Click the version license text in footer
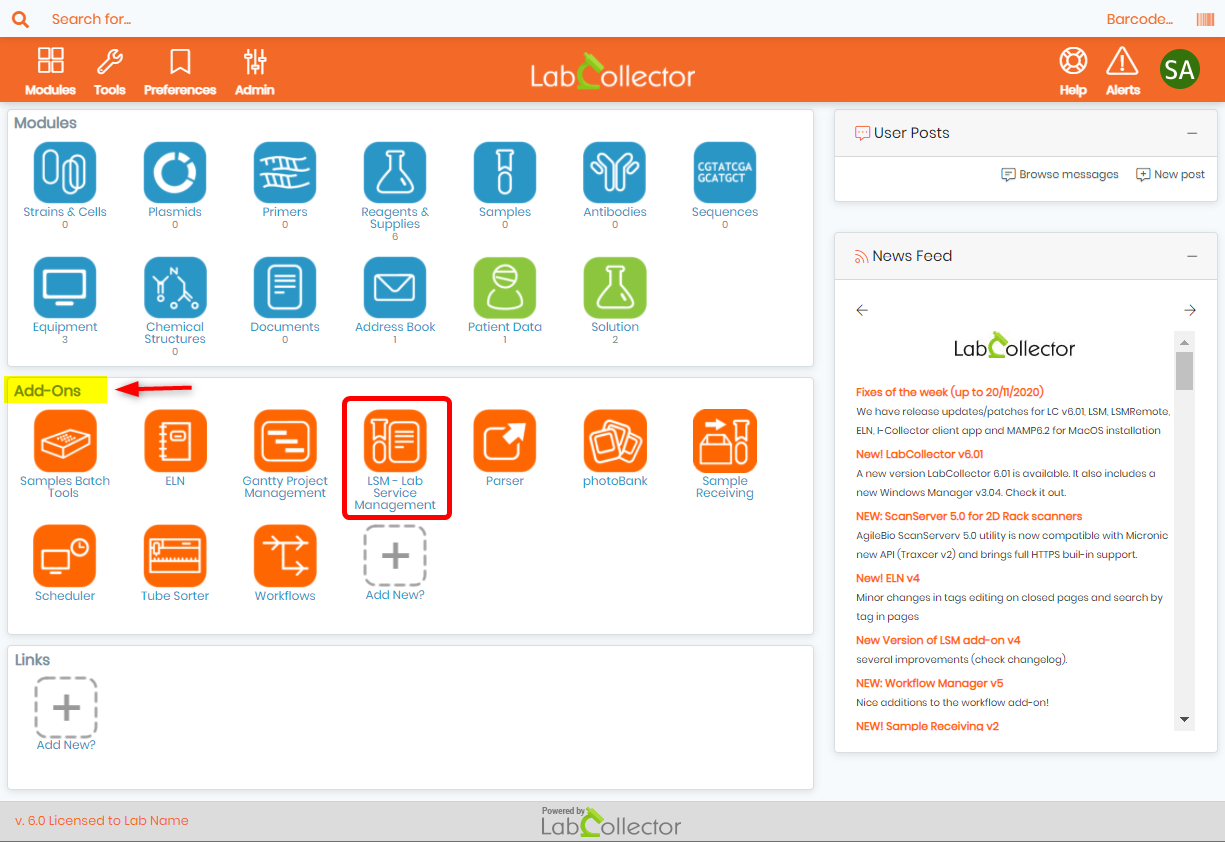 [x=102, y=821]
